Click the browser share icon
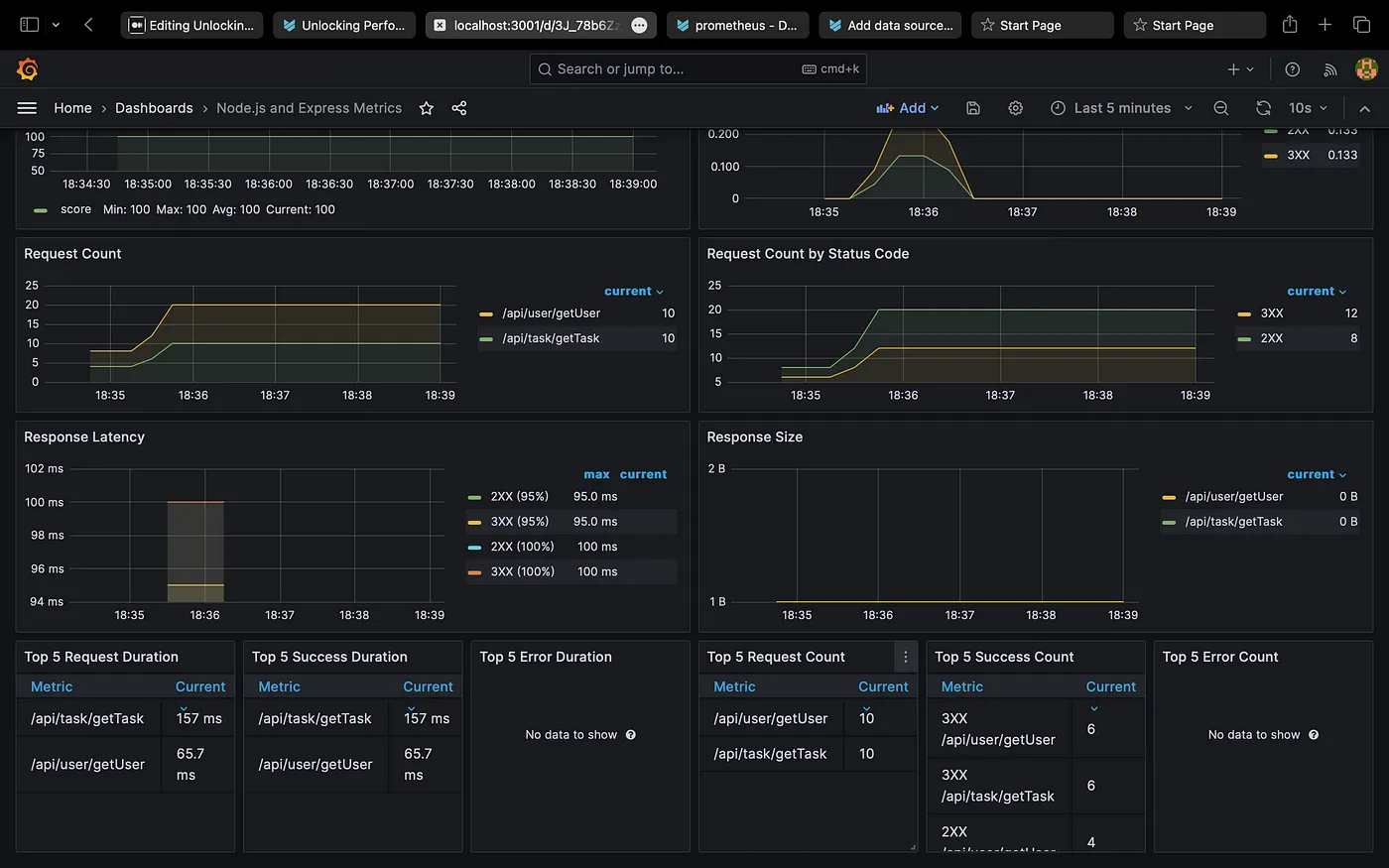The image size is (1389, 868). pos(1290,25)
